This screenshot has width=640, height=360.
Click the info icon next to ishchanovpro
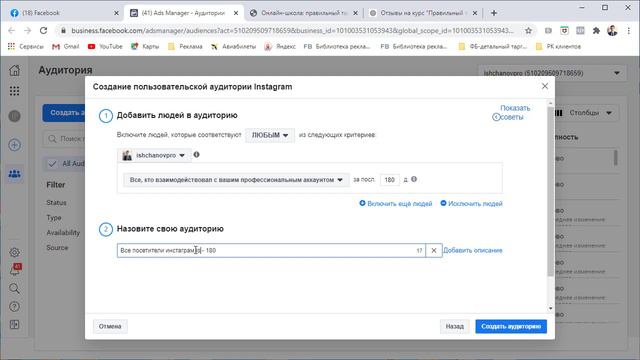(196, 155)
